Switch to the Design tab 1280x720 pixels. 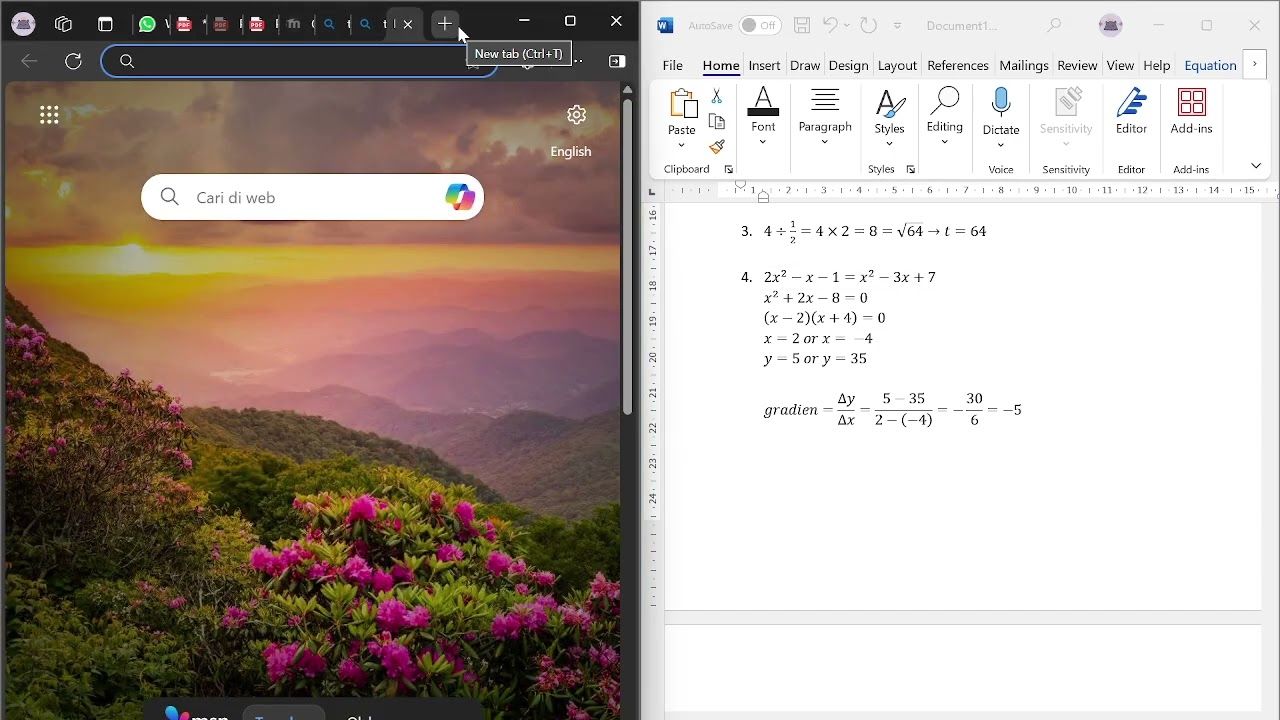(848, 65)
